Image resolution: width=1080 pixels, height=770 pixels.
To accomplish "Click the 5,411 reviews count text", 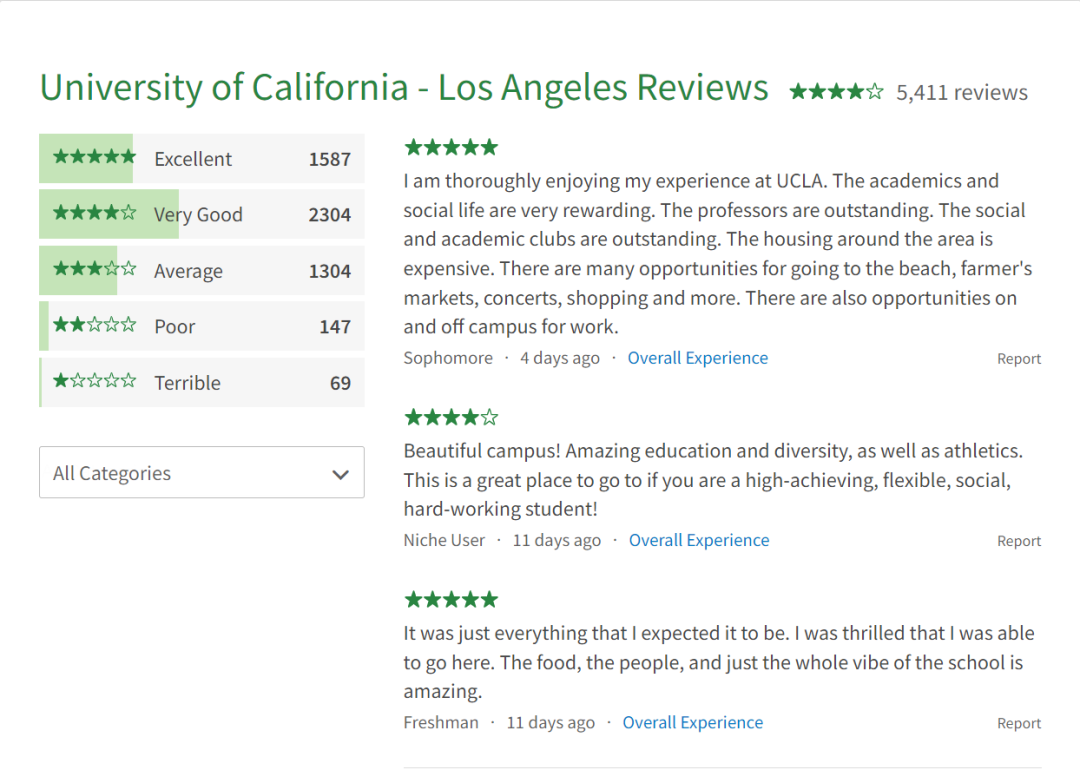I will 961,92.
